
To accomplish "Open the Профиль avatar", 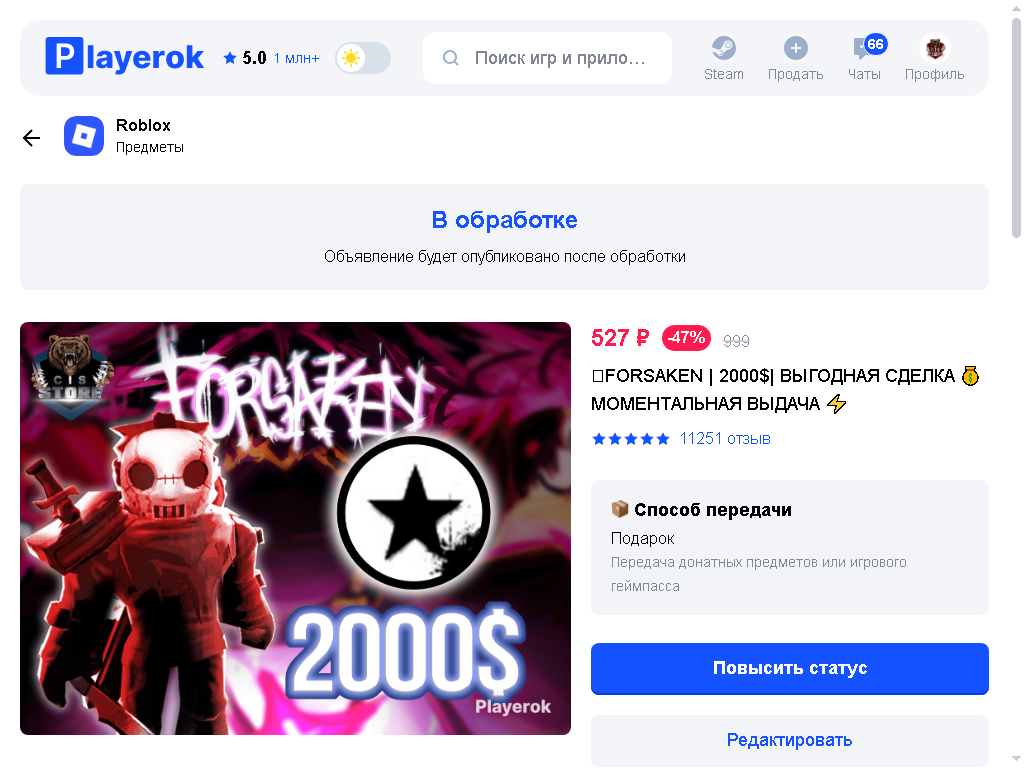I will [935, 48].
